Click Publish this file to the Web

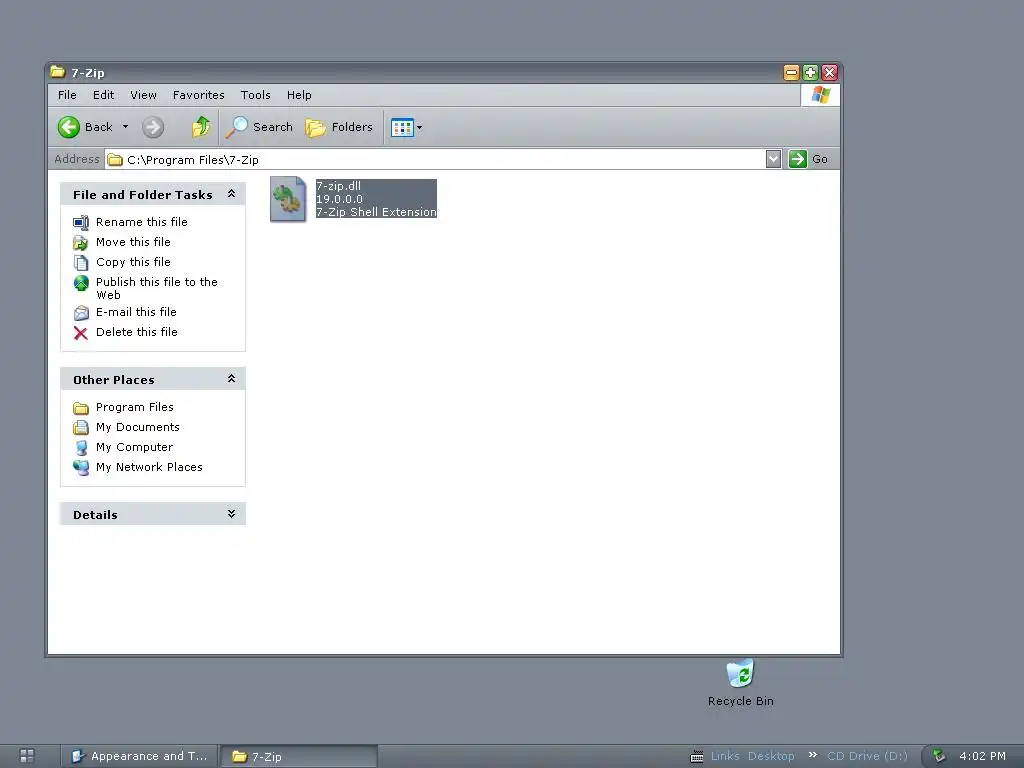coord(157,288)
